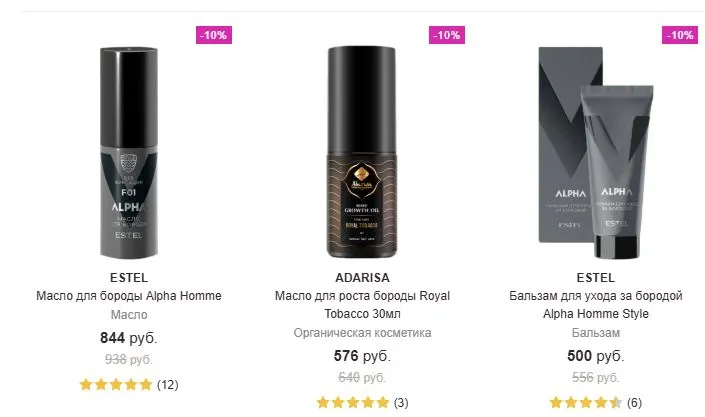
Task: Click the star rating under the 576 руб. product
Action: (353, 402)
